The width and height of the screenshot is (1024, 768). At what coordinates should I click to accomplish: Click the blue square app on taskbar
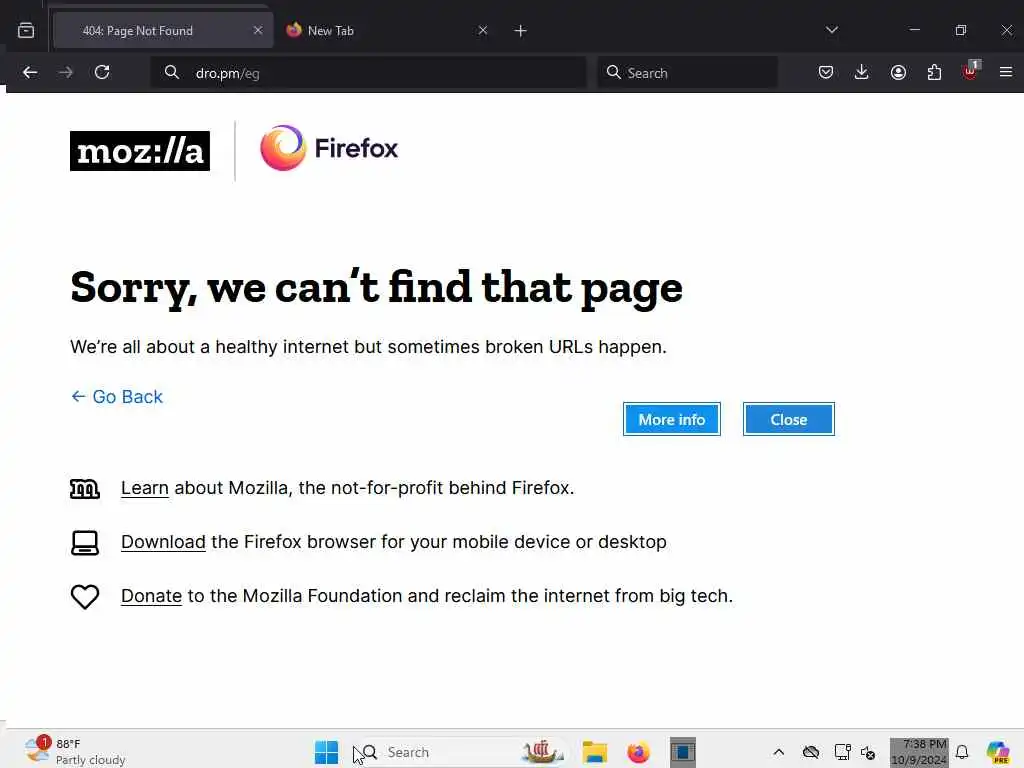pos(682,752)
